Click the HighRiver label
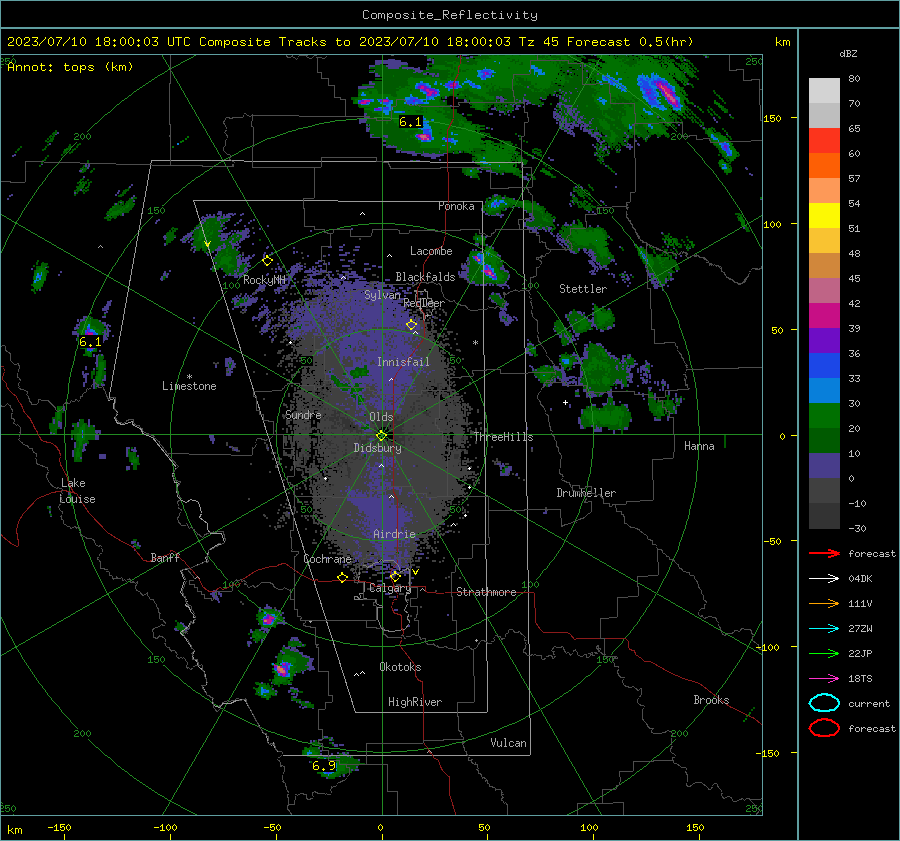This screenshot has height=841, width=900. click(x=415, y=702)
